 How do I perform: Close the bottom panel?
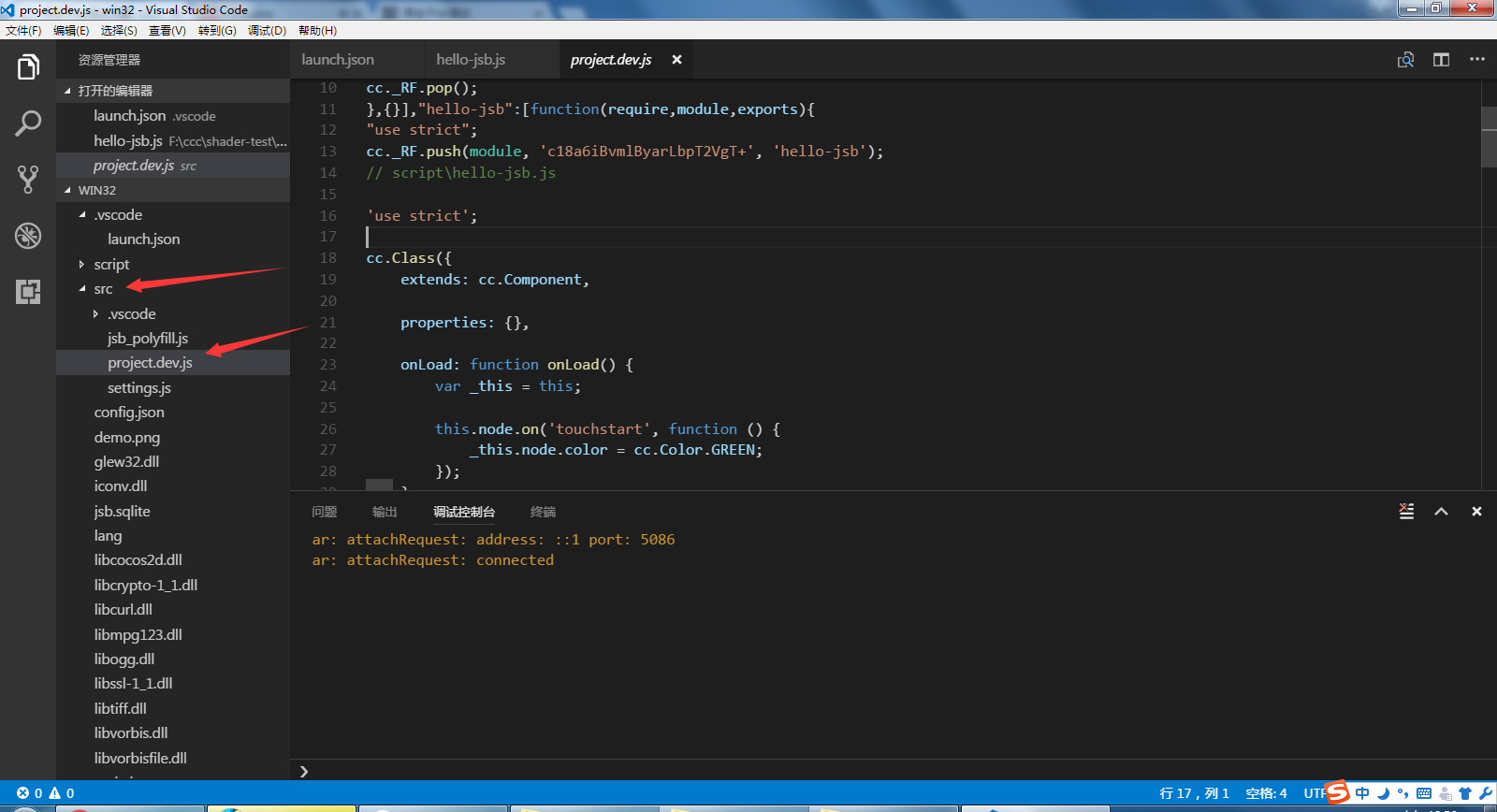point(1476,512)
